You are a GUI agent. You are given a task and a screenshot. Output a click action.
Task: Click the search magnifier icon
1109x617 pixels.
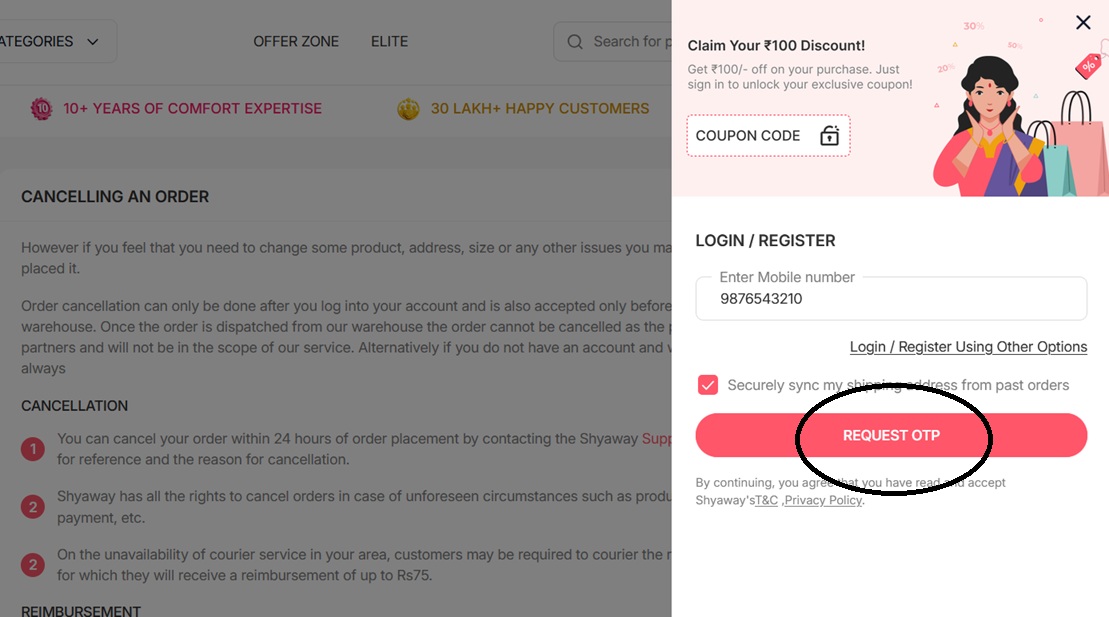[x=575, y=42]
